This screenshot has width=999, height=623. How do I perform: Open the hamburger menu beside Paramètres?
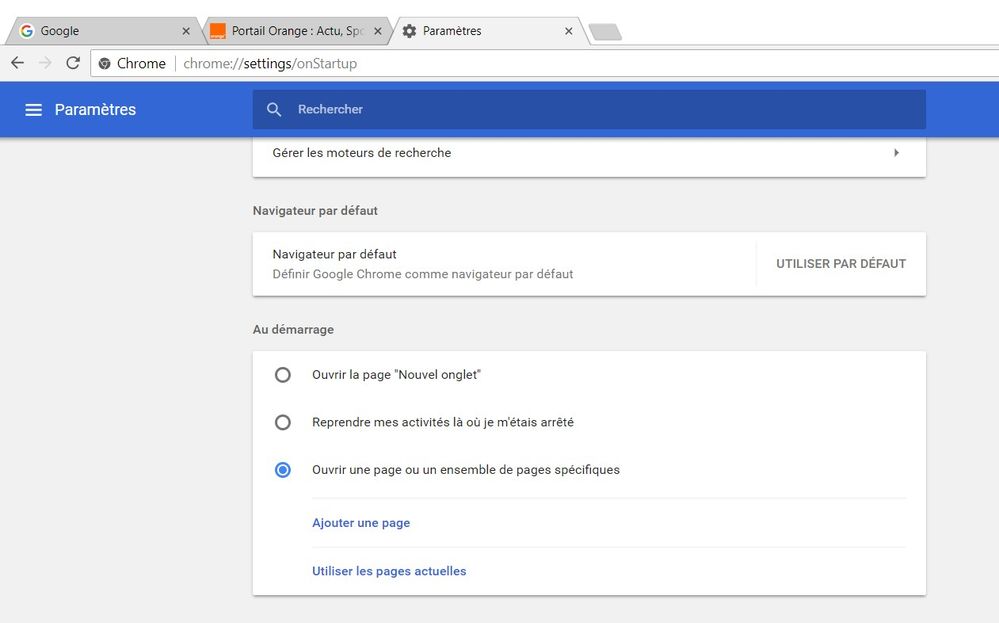click(33, 110)
